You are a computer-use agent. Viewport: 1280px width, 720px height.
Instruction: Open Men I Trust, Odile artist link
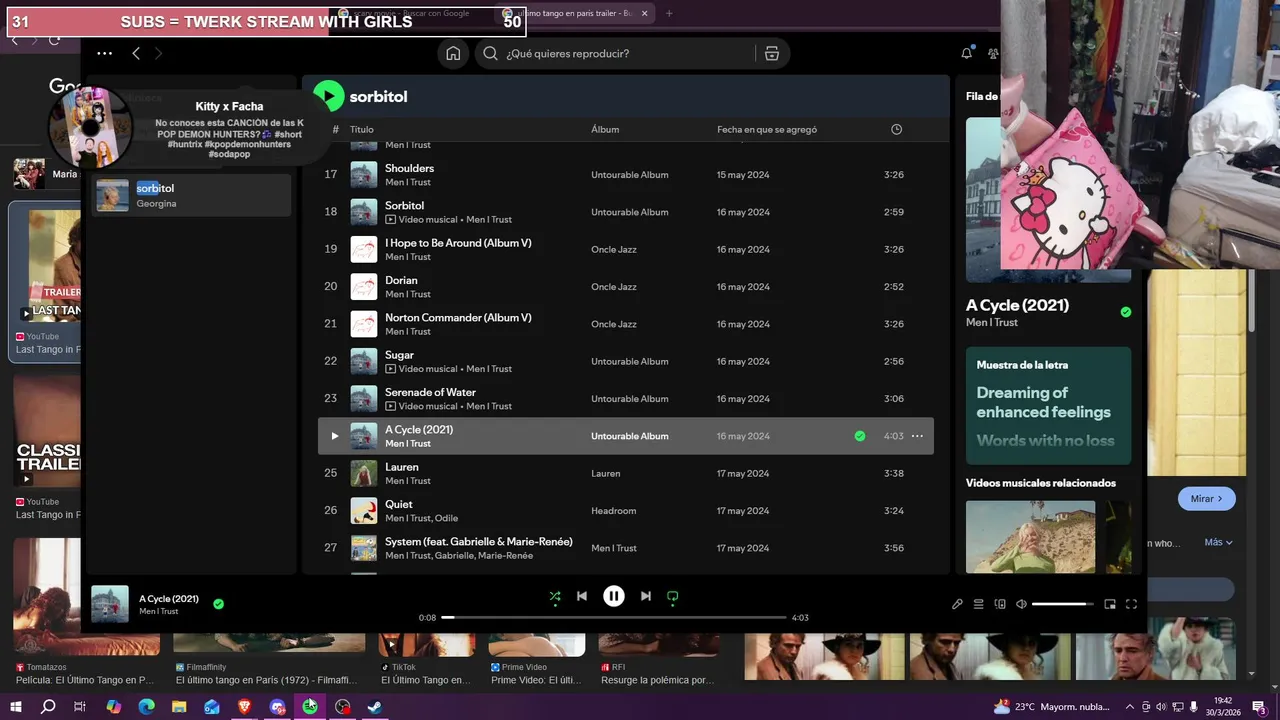pos(422,518)
